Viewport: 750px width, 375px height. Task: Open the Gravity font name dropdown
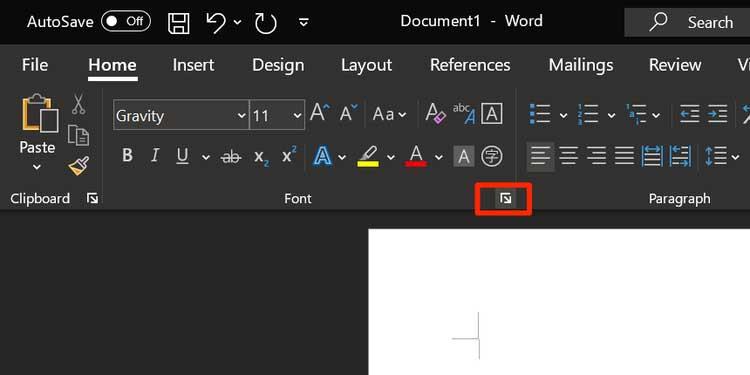242,115
